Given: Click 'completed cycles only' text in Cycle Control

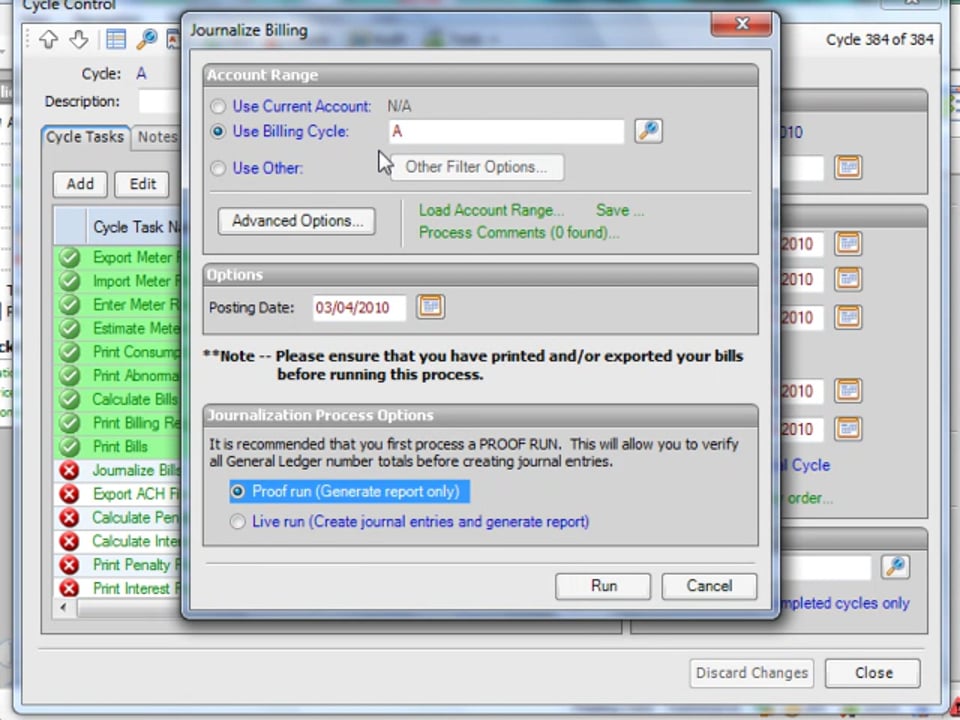Looking at the screenshot, I should click(x=846, y=604).
